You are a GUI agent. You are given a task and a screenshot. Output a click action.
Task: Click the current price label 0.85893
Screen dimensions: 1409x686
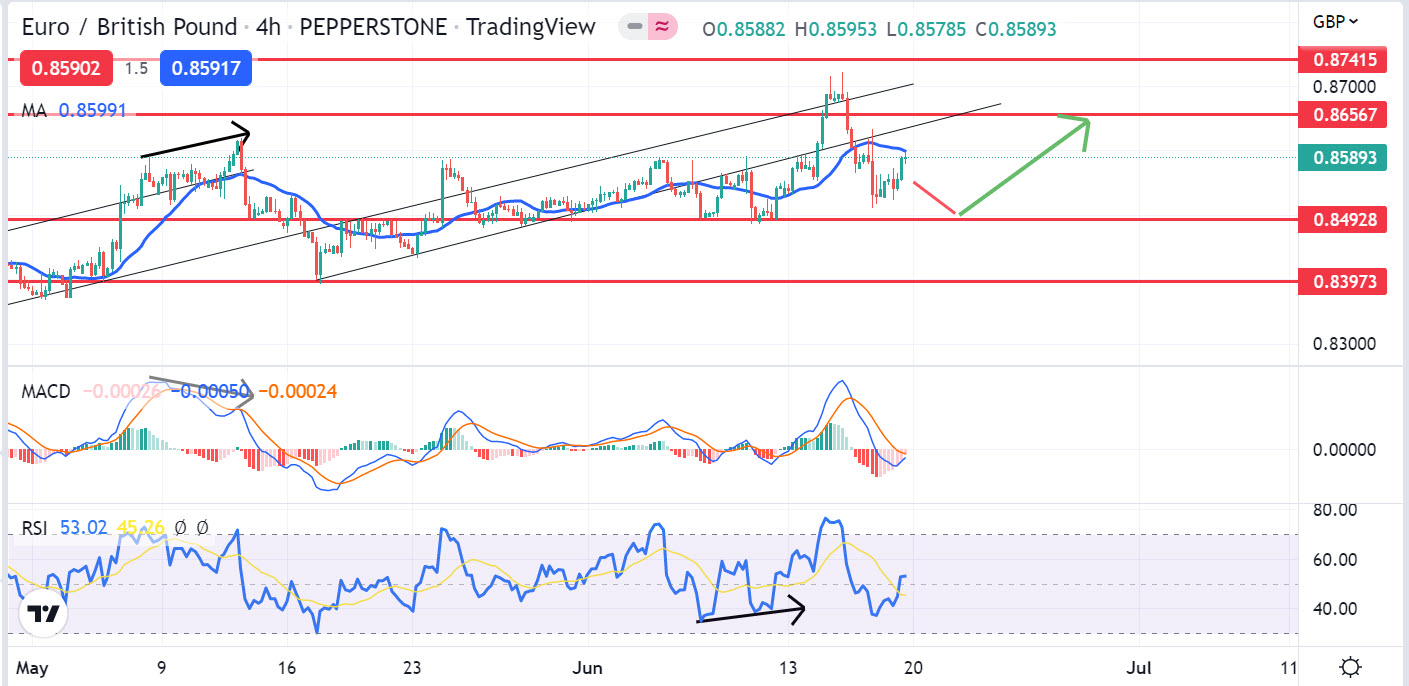point(1343,158)
